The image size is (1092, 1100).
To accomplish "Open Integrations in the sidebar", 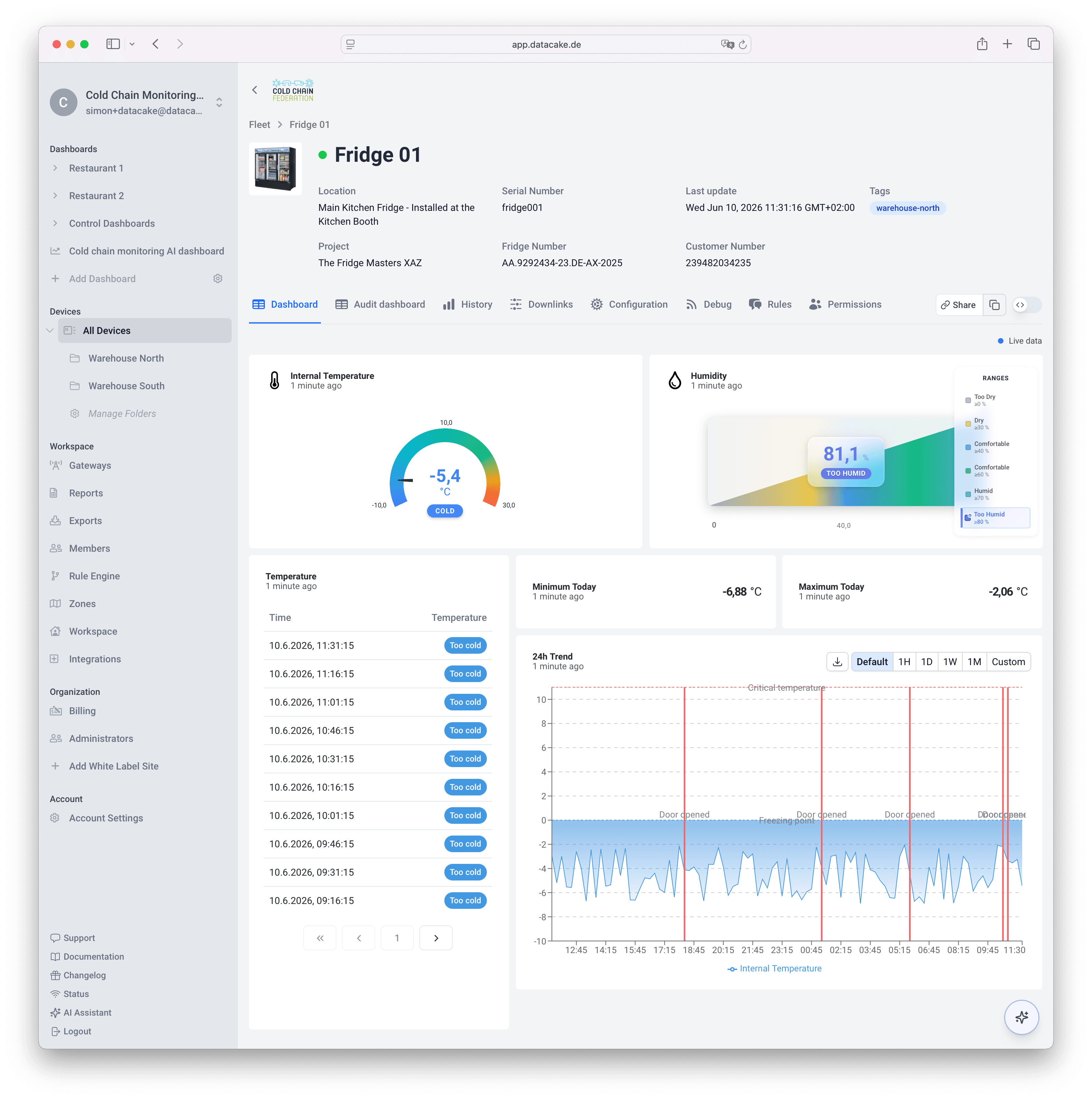I will tap(94, 659).
